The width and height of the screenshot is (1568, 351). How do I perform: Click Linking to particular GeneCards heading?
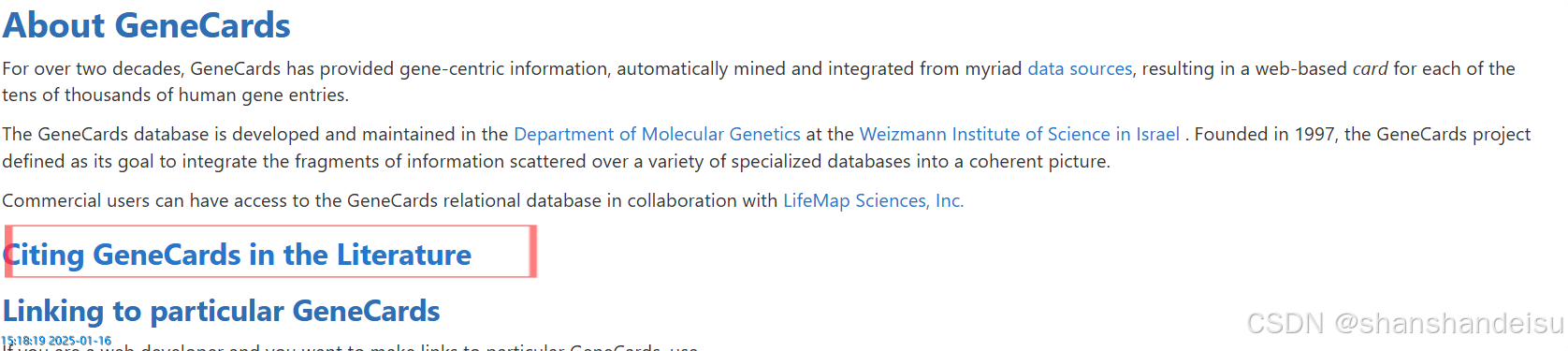click(x=222, y=311)
